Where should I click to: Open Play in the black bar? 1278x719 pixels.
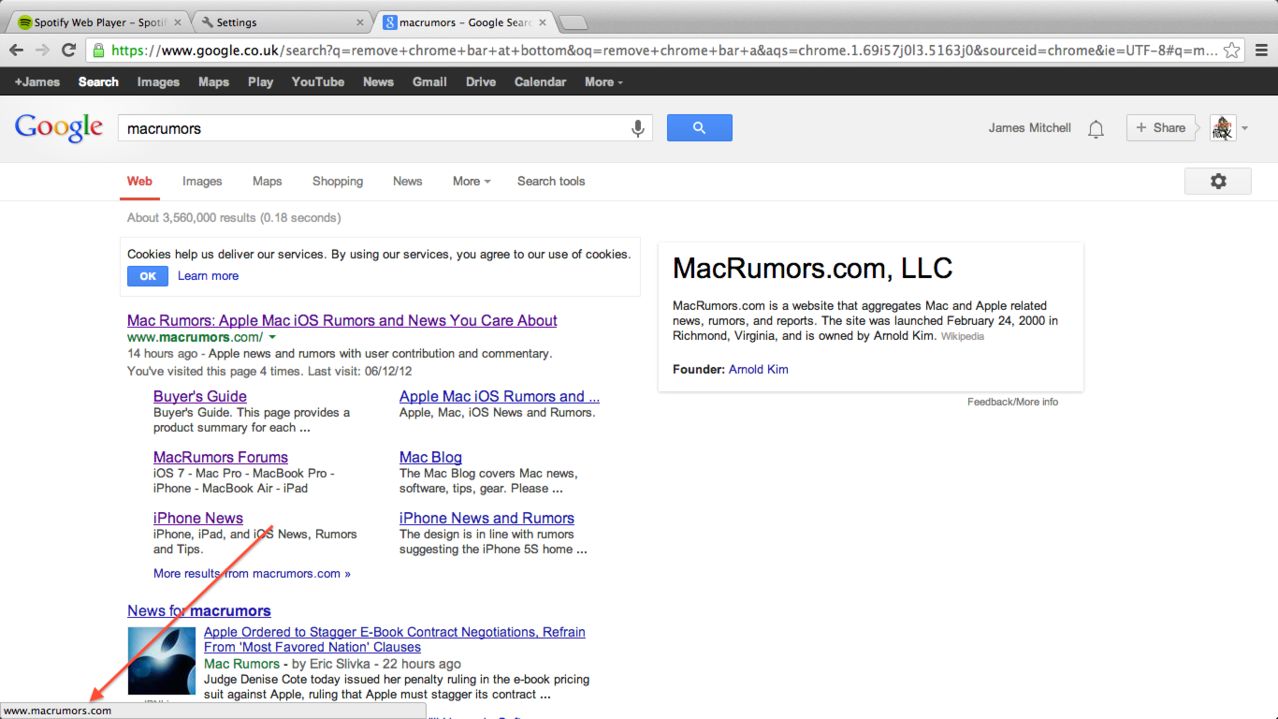[x=260, y=82]
